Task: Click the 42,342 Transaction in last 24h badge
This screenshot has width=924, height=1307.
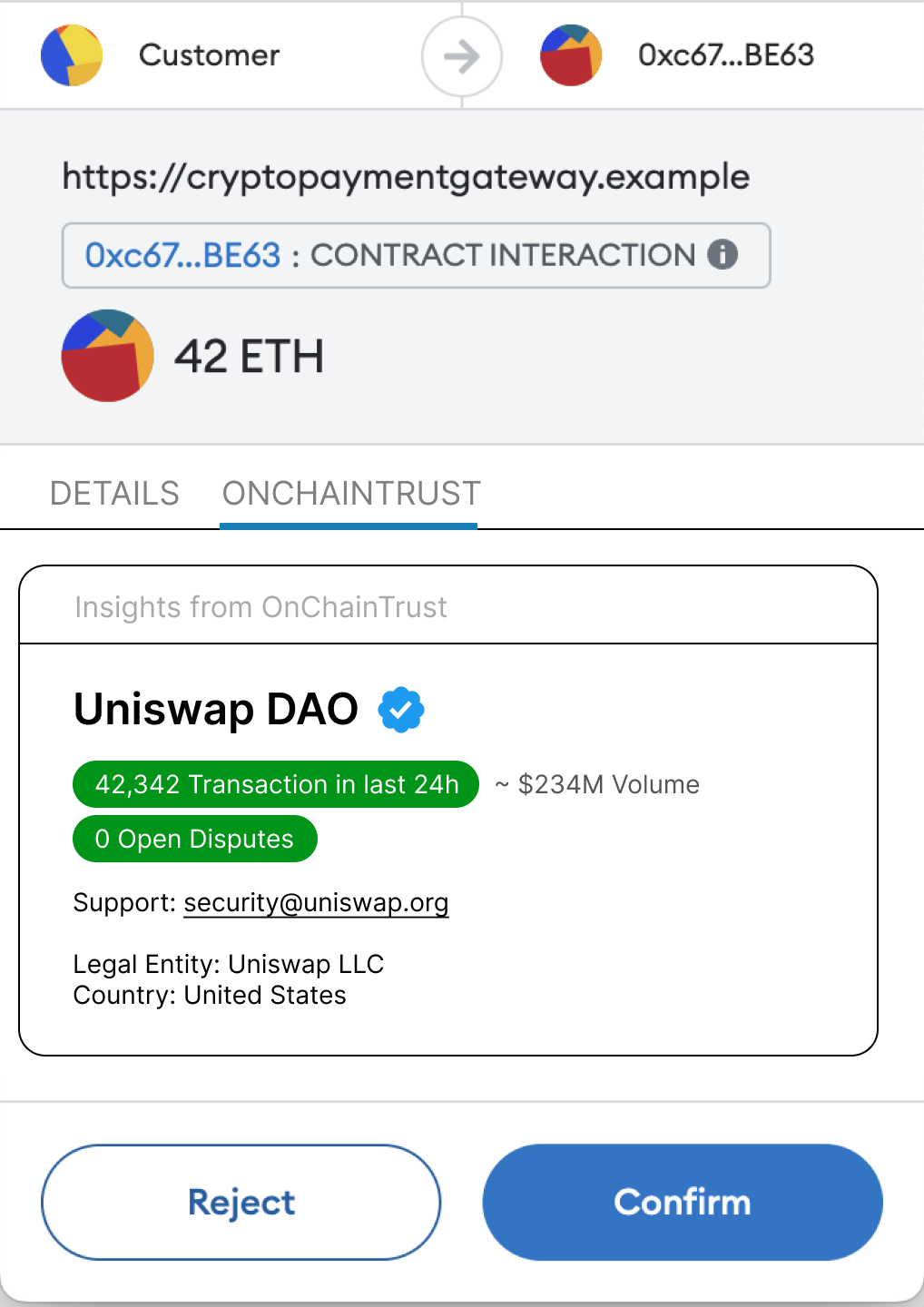Action: point(276,784)
